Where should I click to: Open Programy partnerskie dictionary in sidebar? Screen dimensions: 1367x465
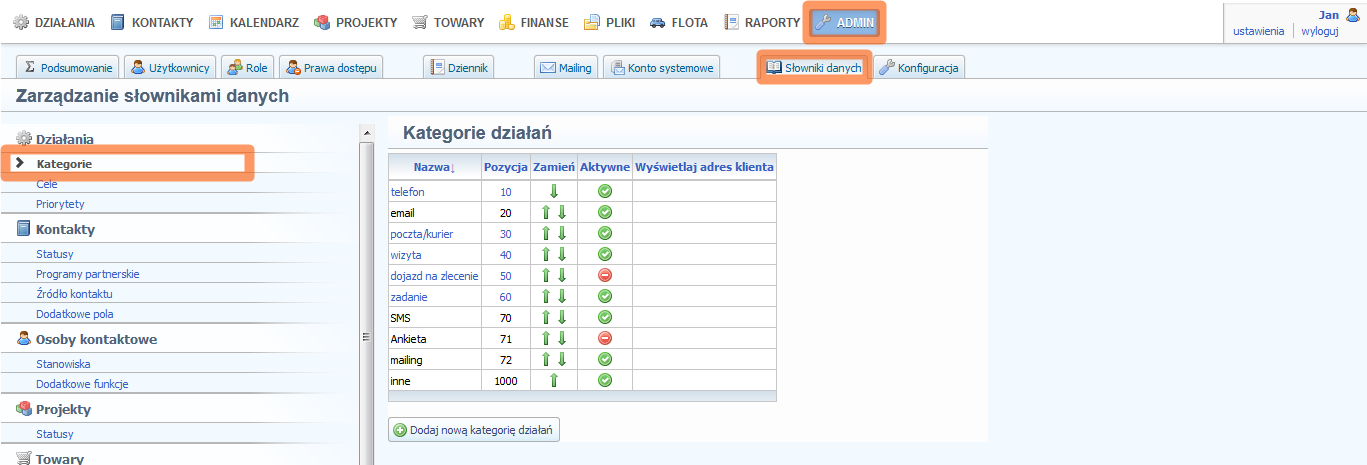point(88,274)
